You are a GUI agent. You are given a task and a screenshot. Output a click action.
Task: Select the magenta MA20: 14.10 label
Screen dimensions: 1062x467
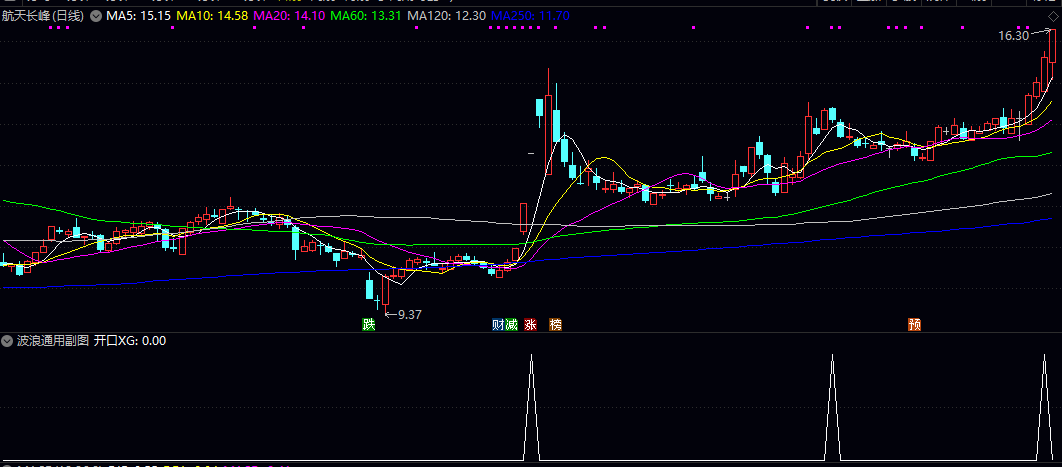click(x=289, y=16)
